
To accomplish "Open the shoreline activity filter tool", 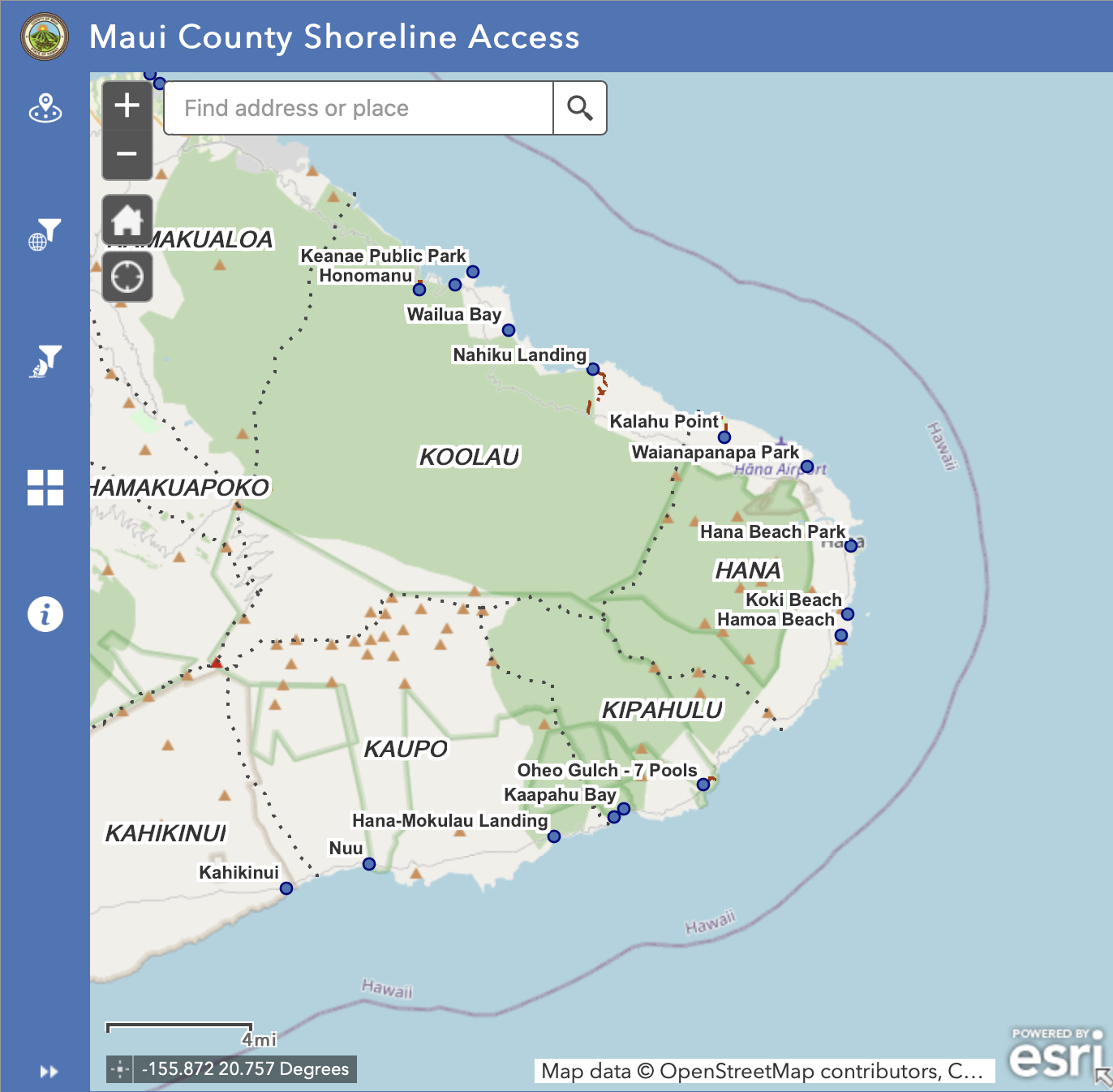I will coord(45,361).
